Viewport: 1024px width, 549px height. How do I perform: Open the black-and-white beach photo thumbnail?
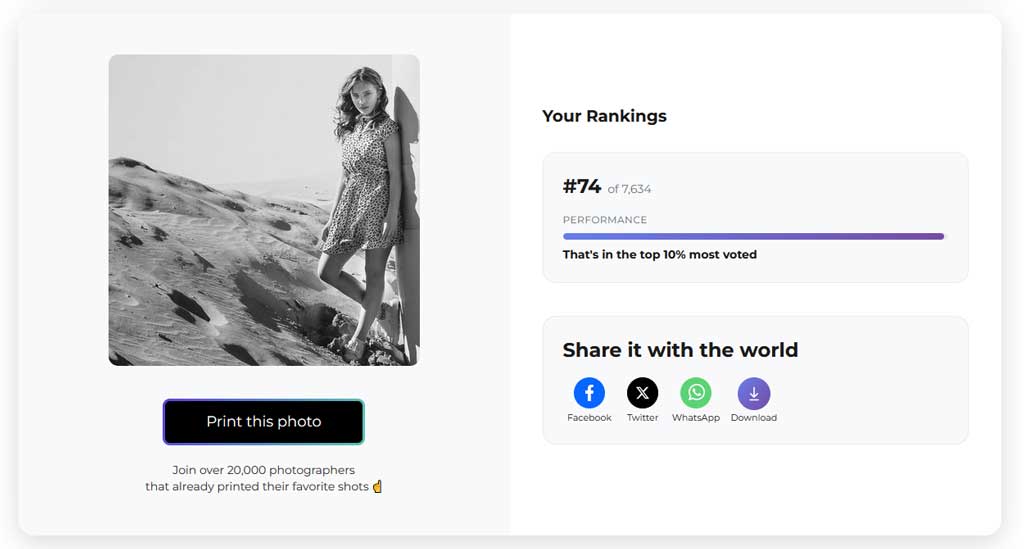point(264,210)
